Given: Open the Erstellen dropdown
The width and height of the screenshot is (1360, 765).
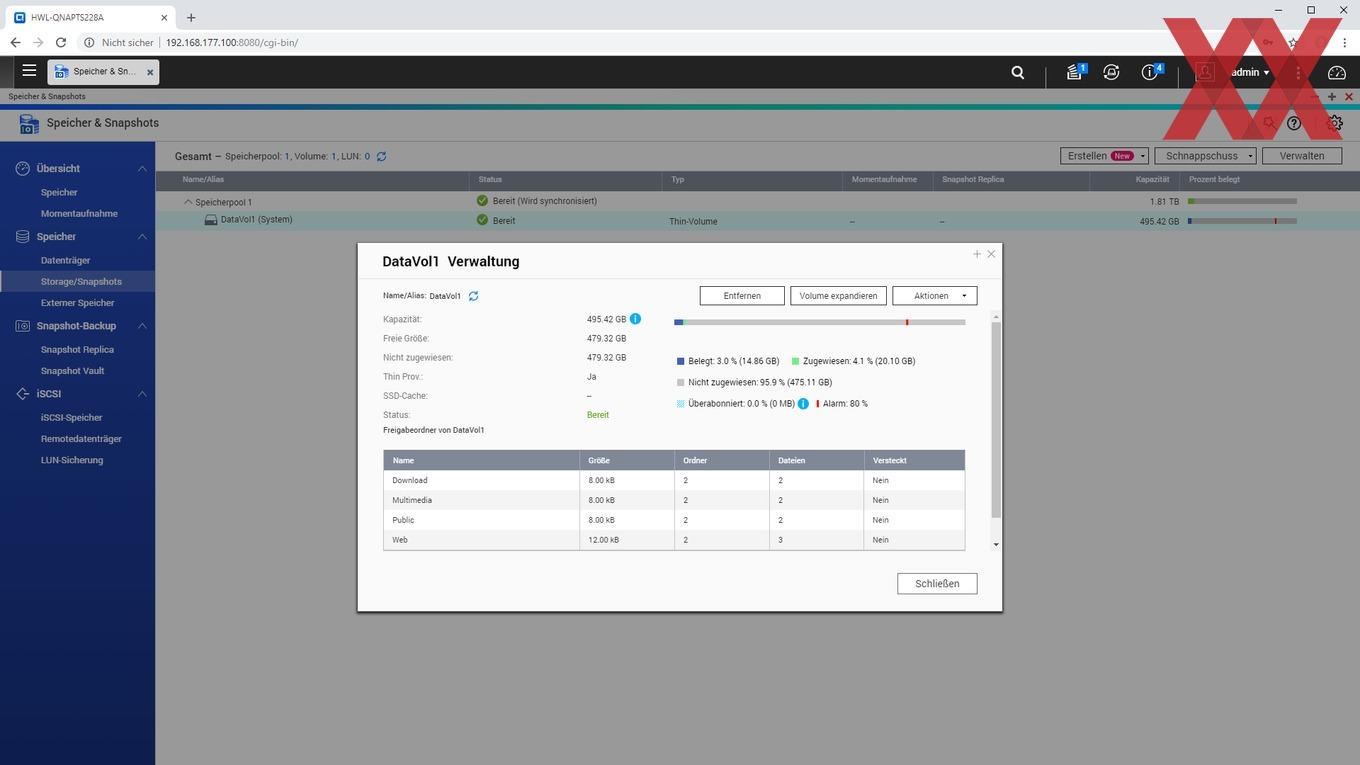Looking at the screenshot, I should click(1104, 156).
